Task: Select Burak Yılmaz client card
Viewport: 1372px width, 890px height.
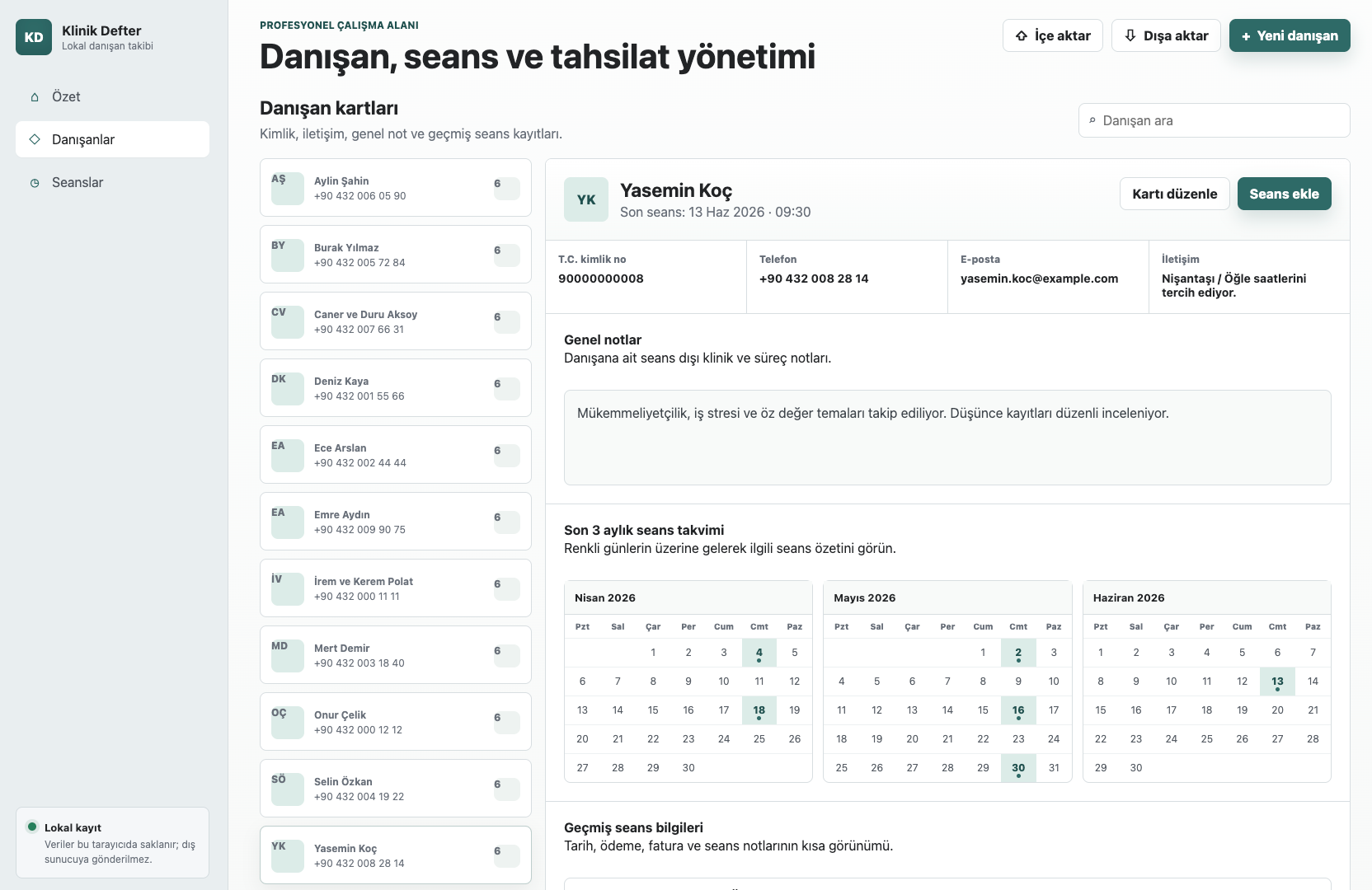Action: (396, 255)
